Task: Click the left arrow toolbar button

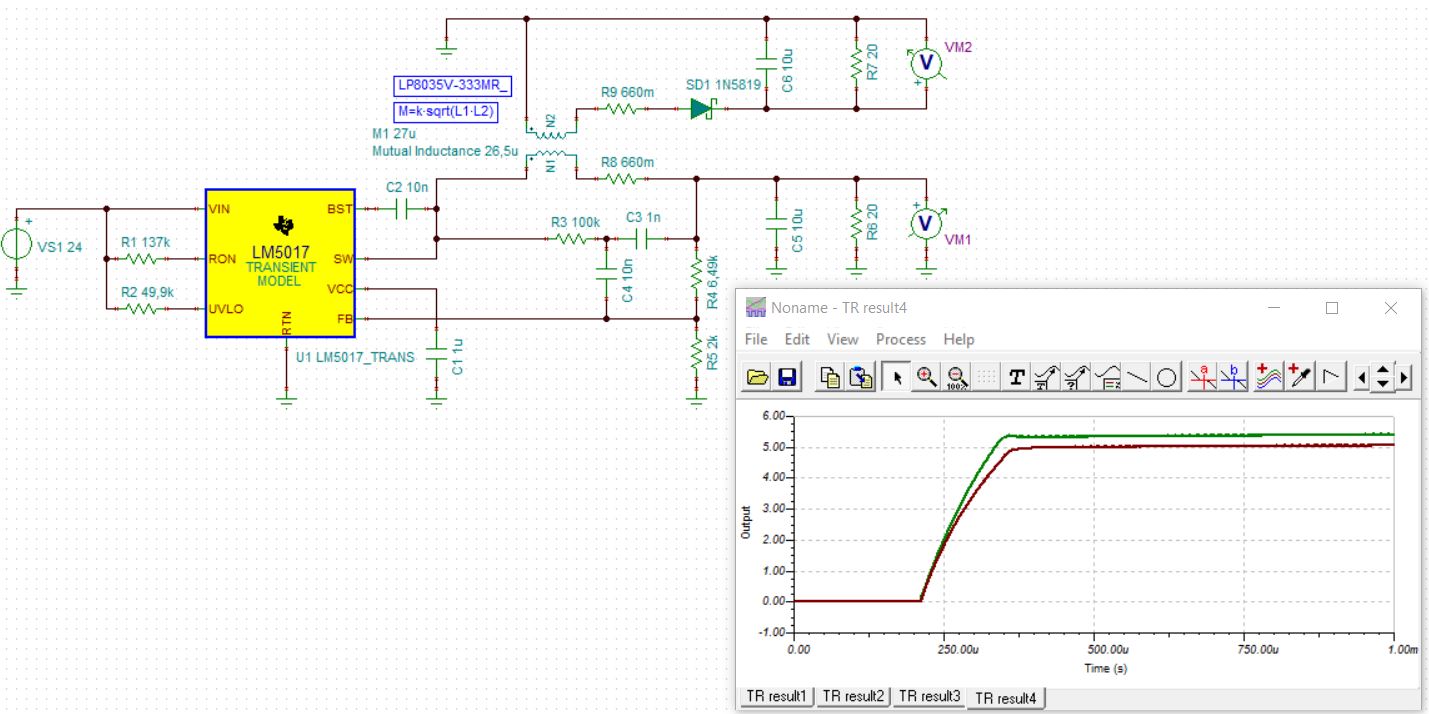Action: (1361, 377)
